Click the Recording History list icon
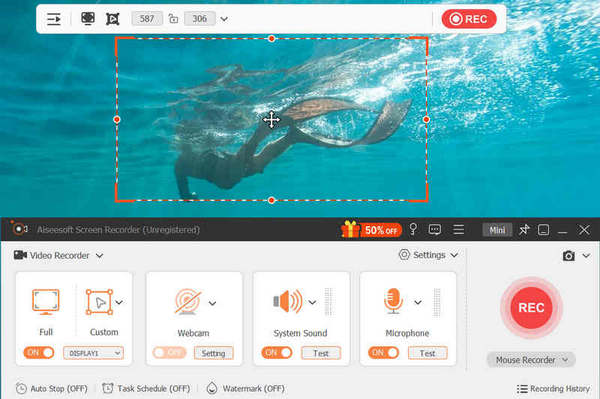The height and width of the screenshot is (399, 600). pyautogui.click(x=522, y=389)
